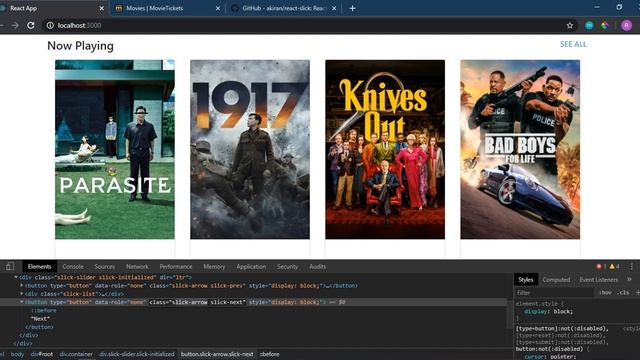Open the purple profile avatar
The image size is (640, 360).
[627, 25]
